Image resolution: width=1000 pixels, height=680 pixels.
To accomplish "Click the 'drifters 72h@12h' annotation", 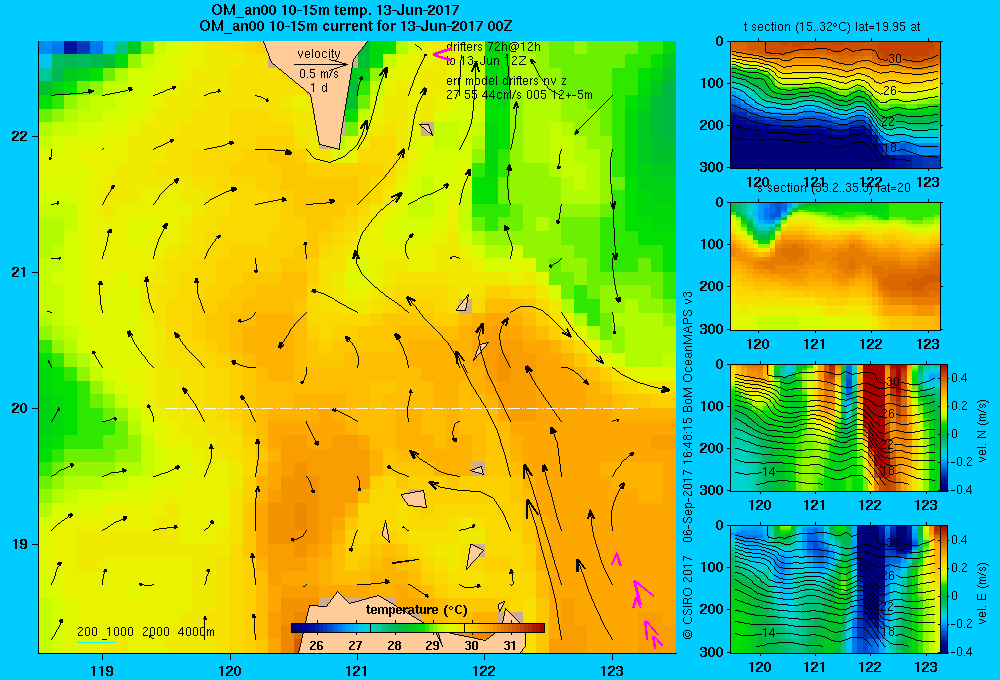I will point(493,47).
